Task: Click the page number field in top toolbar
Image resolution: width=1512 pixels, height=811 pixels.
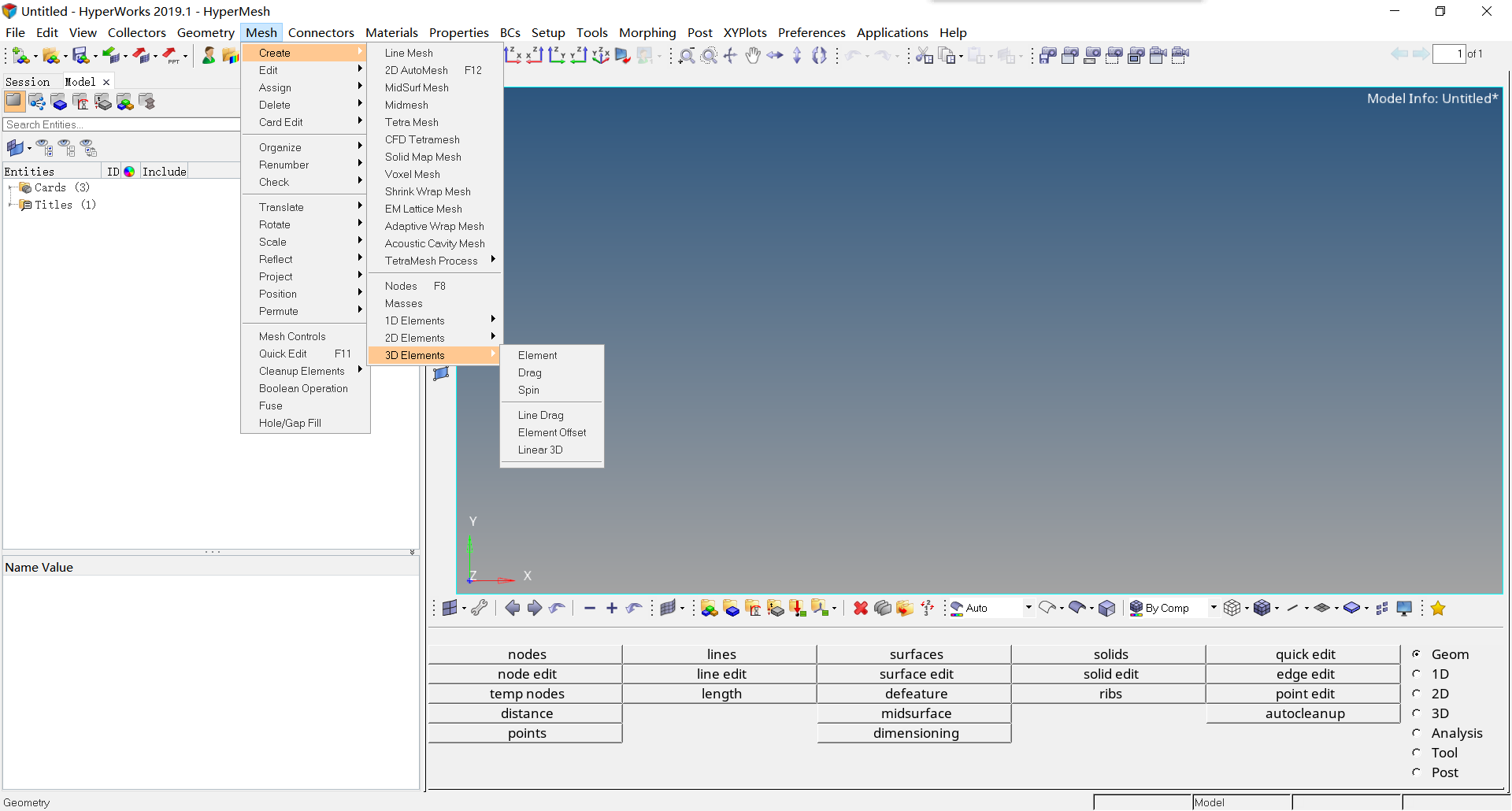Action: (x=1448, y=54)
